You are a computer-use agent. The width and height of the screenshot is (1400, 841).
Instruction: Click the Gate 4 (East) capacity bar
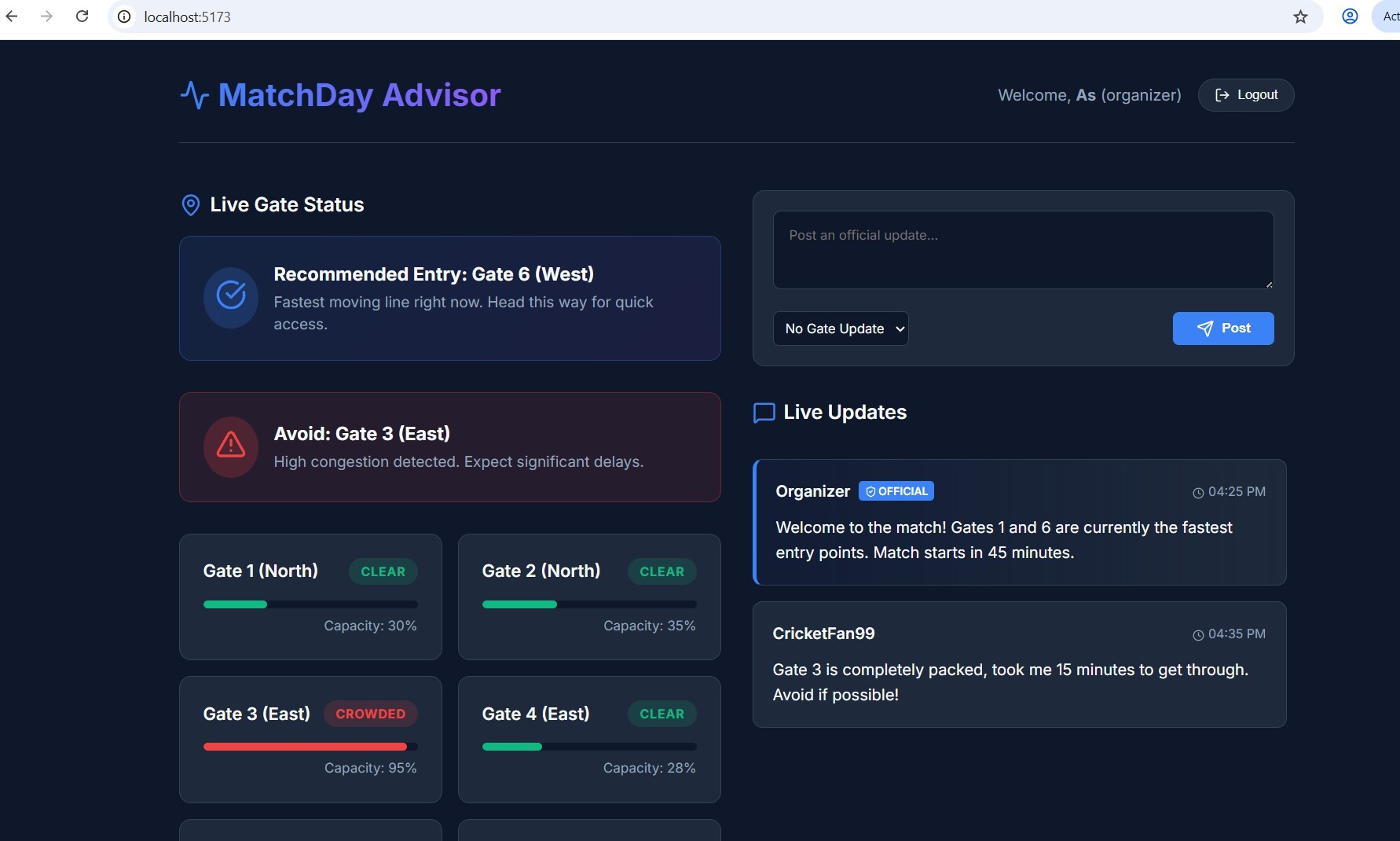pyautogui.click(x=589, y=747)
